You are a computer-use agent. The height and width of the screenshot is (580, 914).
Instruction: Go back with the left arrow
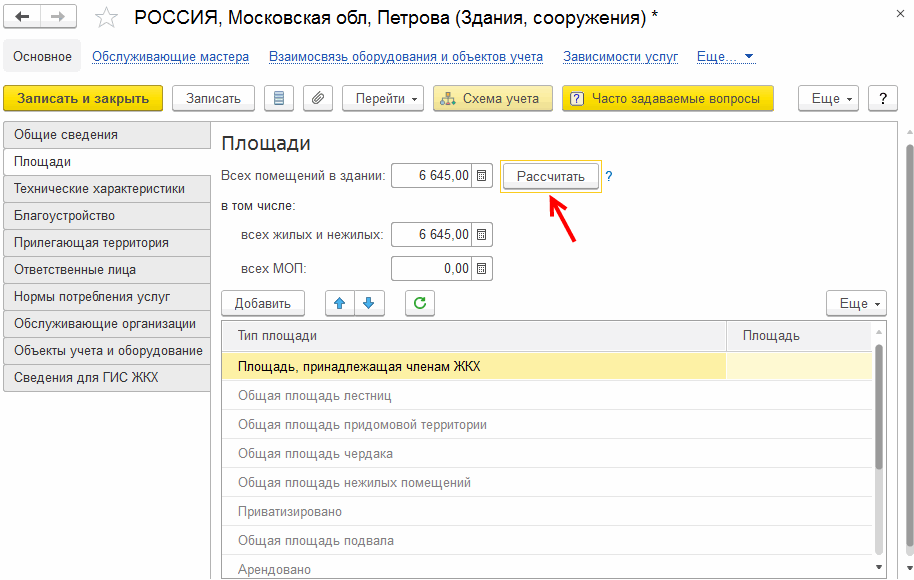[x=22, y=17]
